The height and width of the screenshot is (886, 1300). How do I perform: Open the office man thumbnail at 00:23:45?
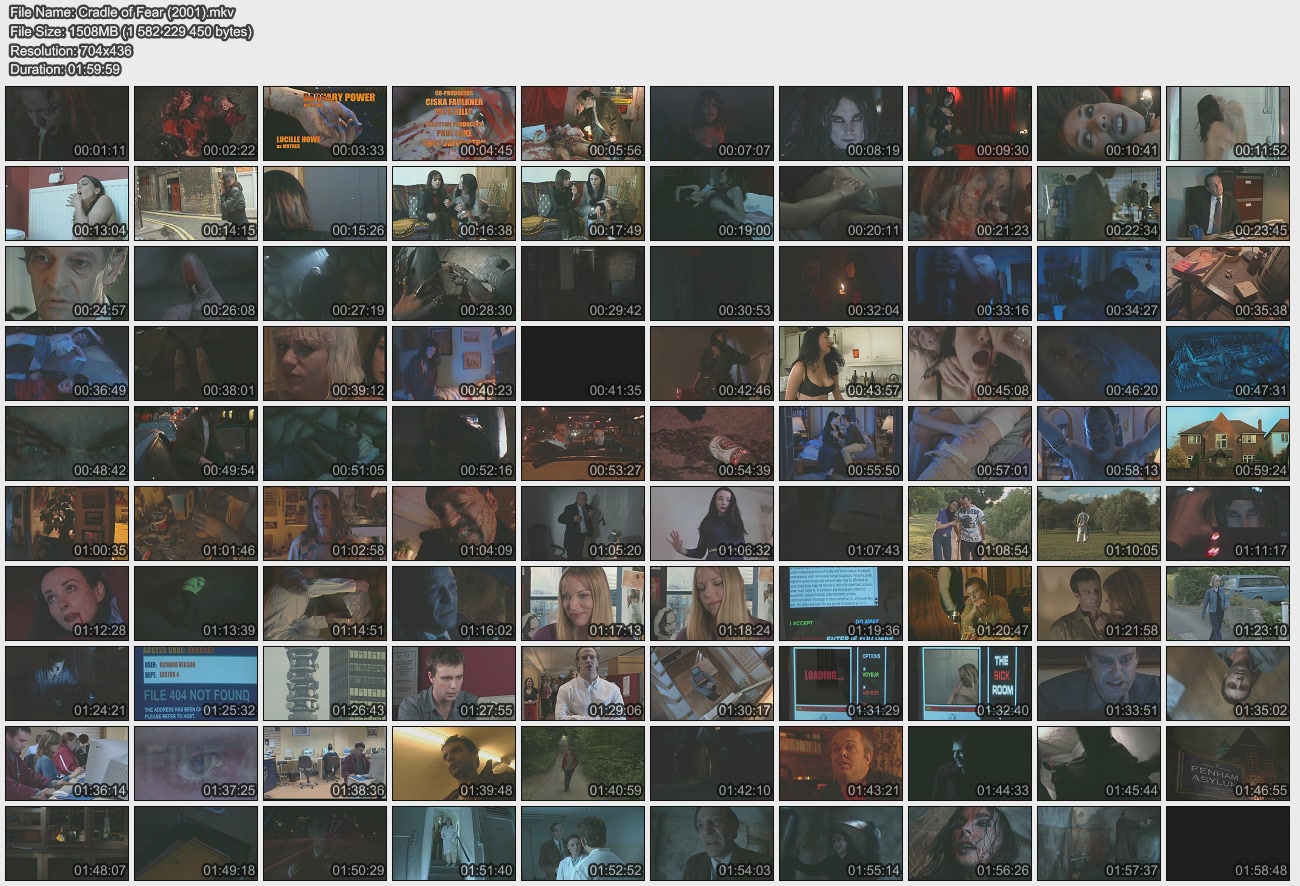(1228, 203)
